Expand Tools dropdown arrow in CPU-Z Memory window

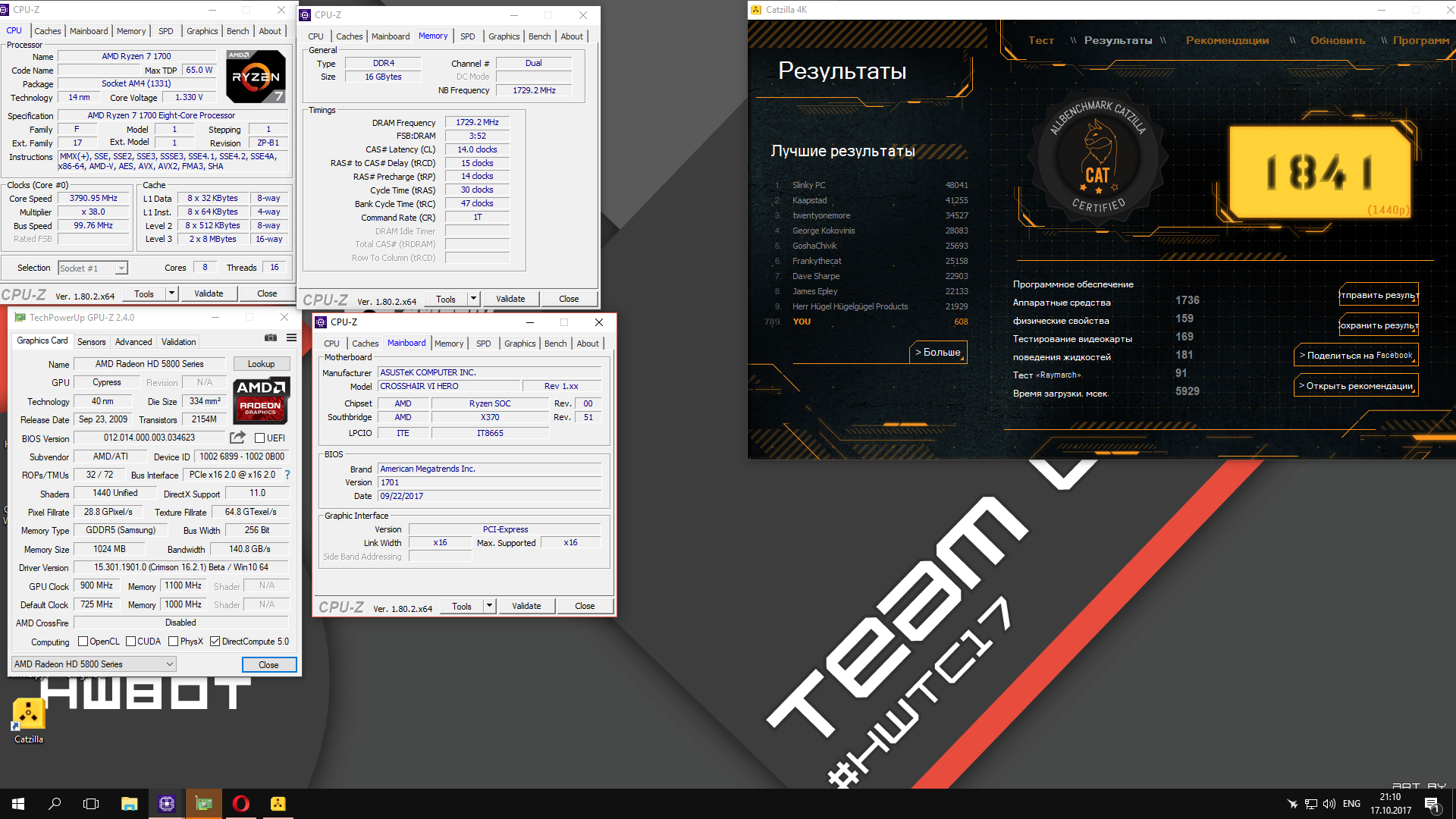point(473,299)
